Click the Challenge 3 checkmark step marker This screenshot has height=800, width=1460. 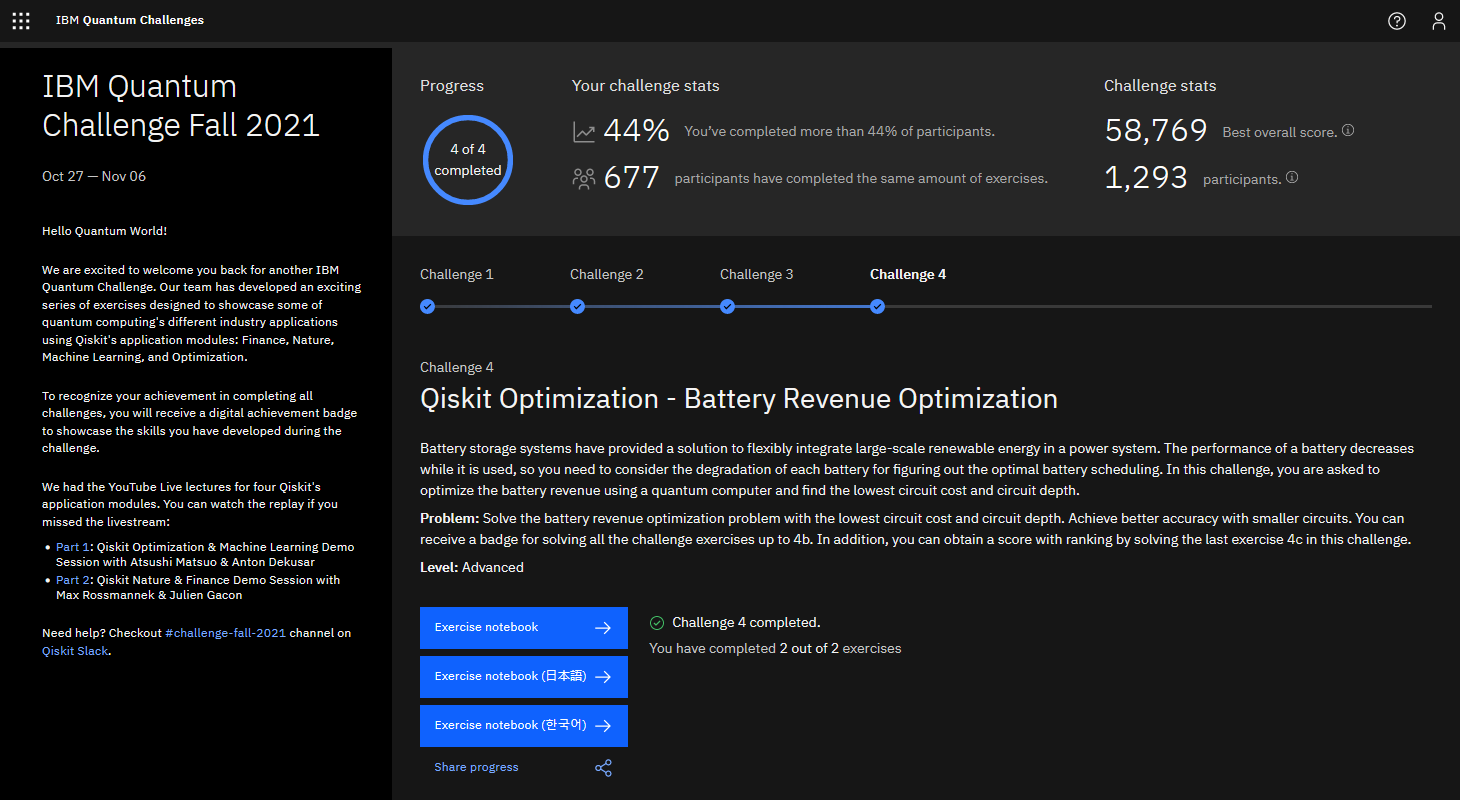pos(727,306)
